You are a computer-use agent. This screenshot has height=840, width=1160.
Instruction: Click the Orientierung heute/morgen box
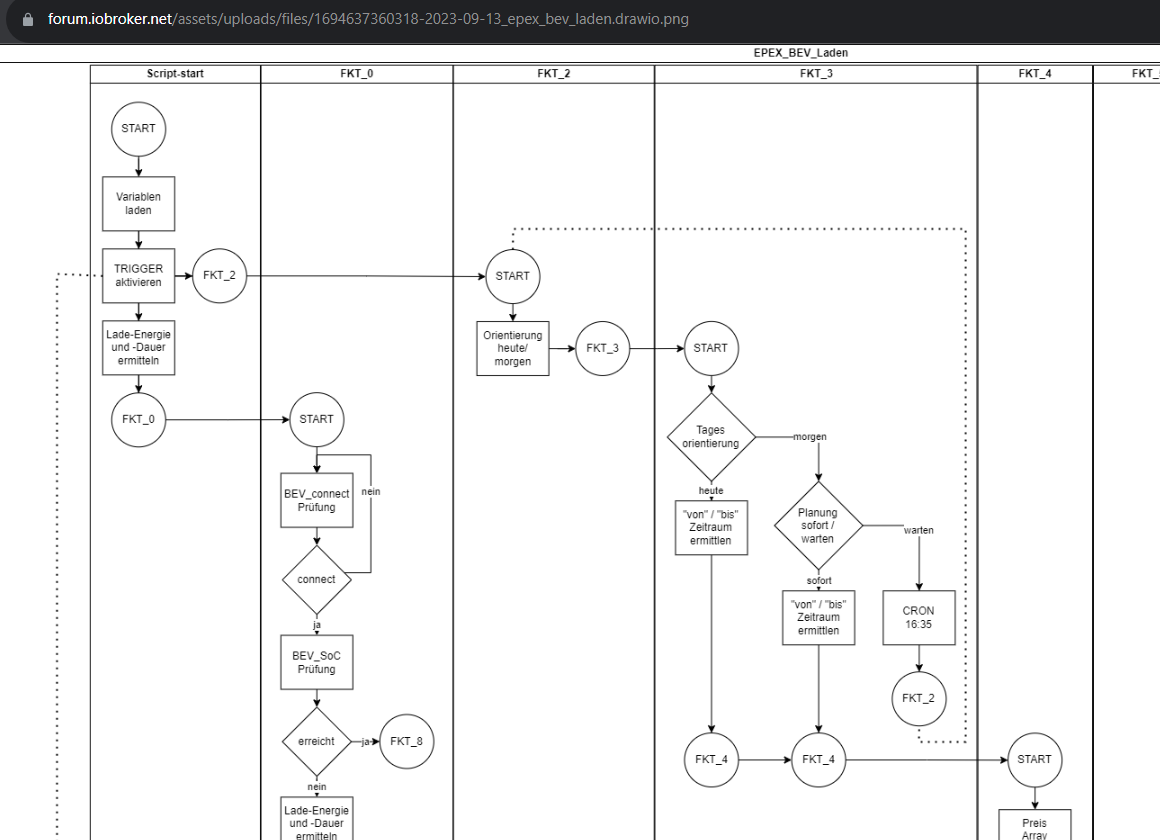click(x=512, y=348)
